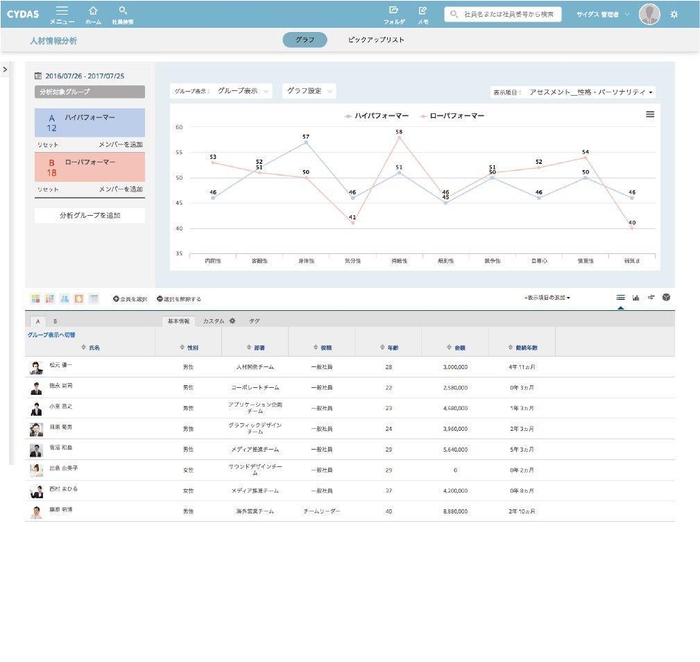
Task: Click the 分析グループを追加 button
Action: click(89, 215)
